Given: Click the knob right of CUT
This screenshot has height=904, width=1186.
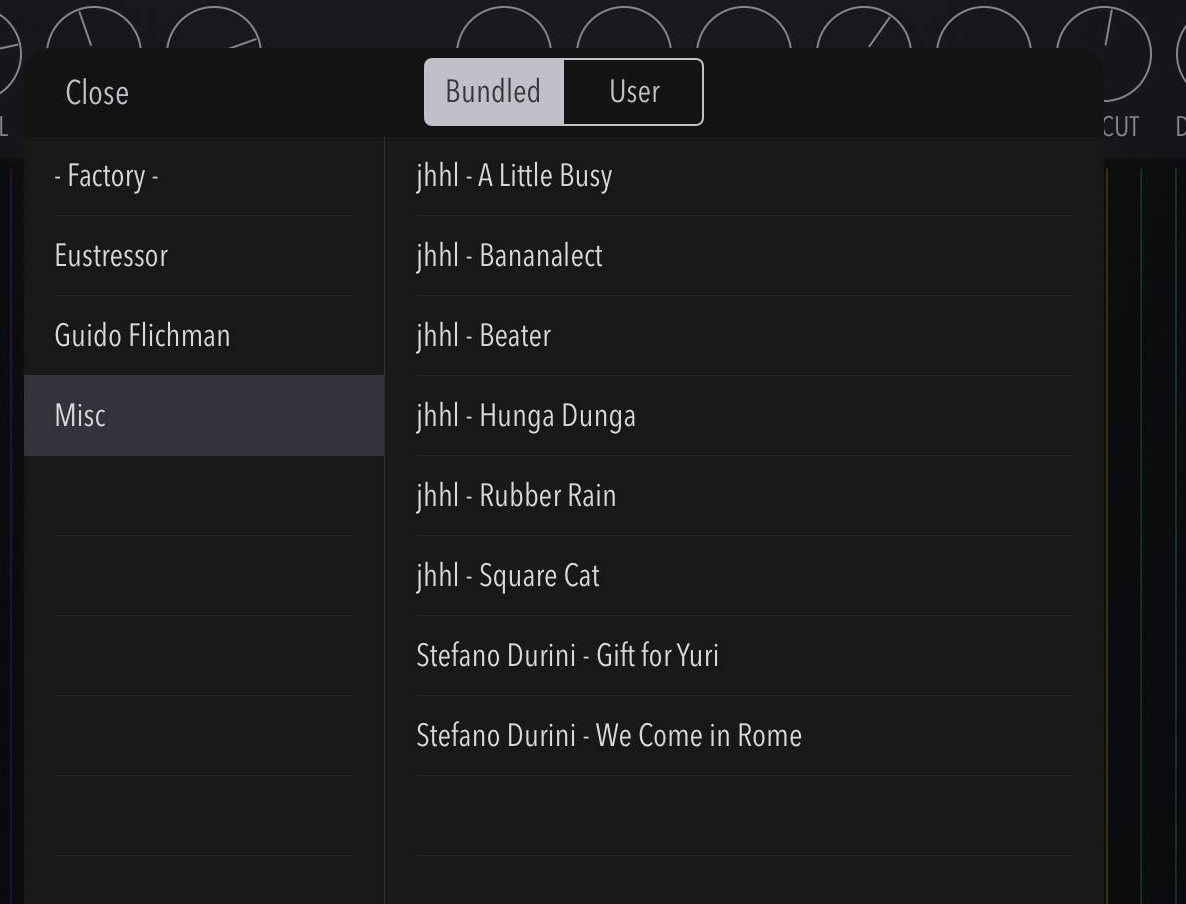Looking at the screenshot, I should 1180,55.
